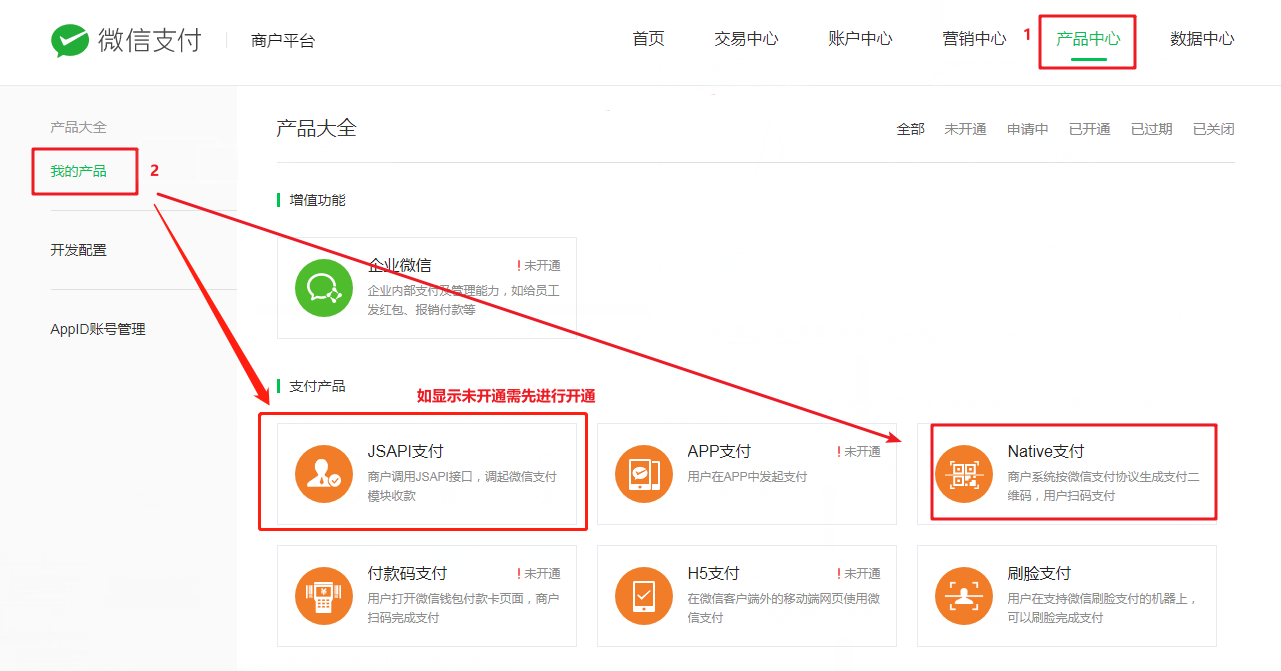Select 我的产品 in the sidebar
Viewport: 1281px width, 671px height.
click(x=78, y=171)
